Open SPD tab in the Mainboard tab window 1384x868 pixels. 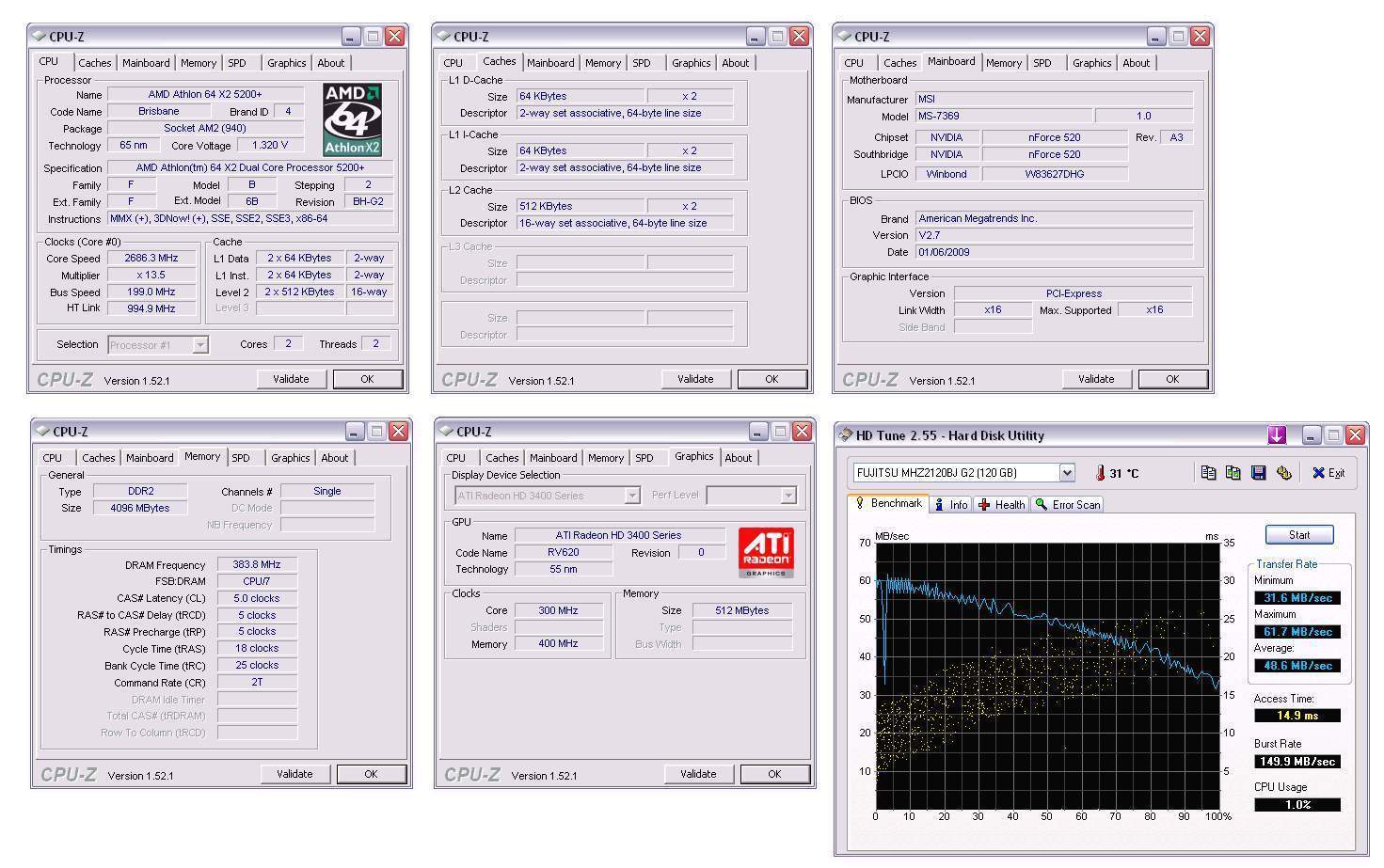click(x=1042, y=63)
